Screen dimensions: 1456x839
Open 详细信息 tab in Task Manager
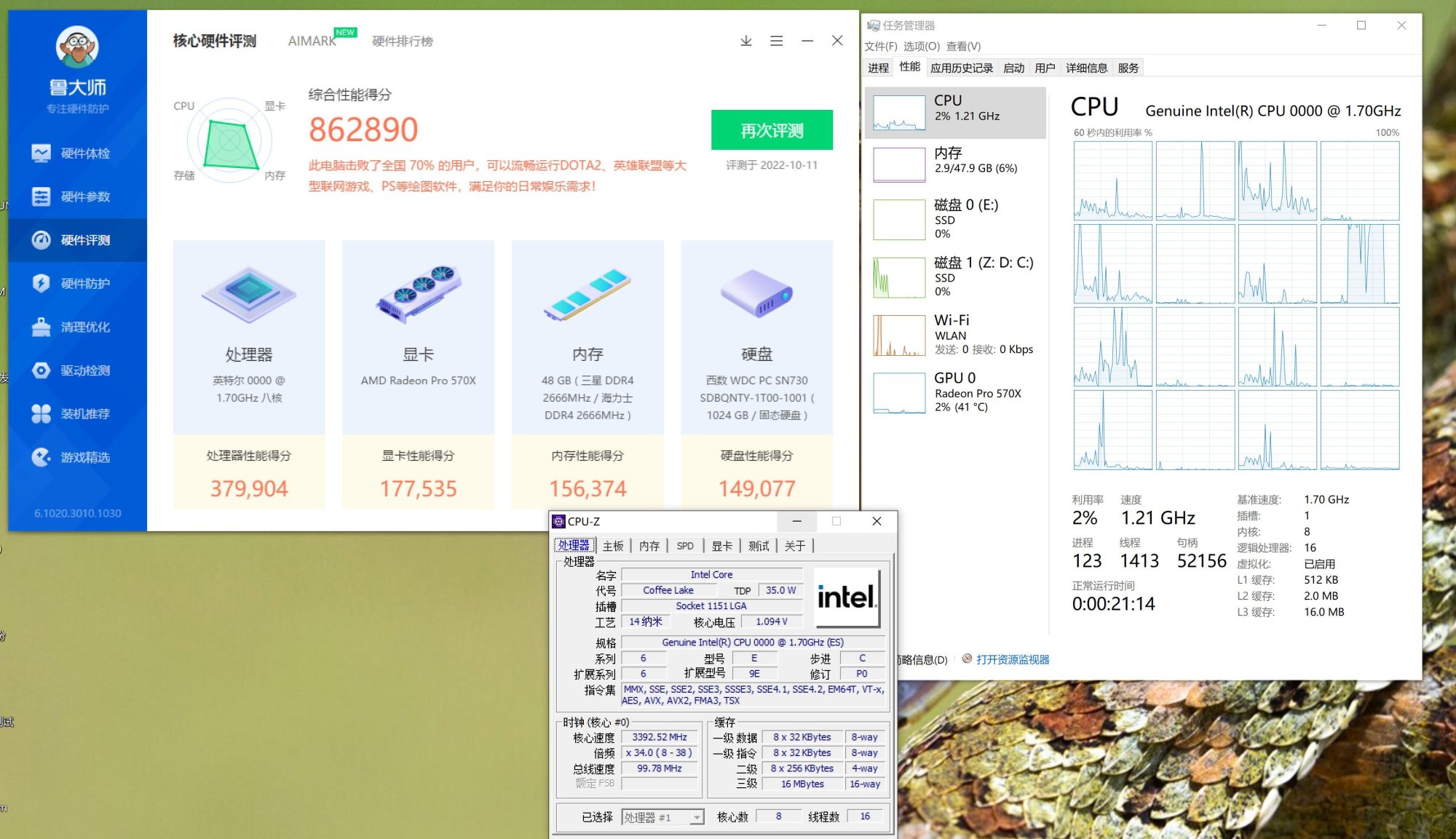click(1086, 68)
